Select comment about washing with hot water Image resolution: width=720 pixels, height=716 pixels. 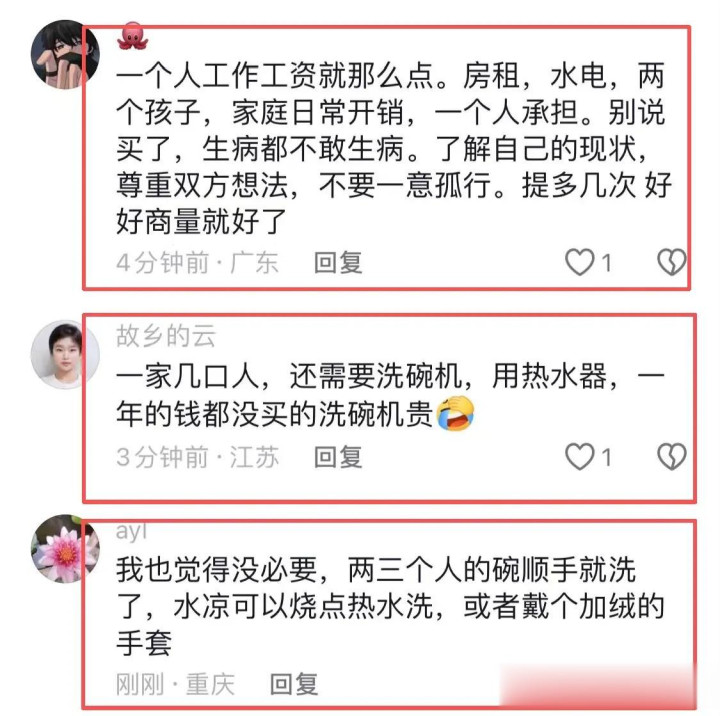click(x=390, y=606)
